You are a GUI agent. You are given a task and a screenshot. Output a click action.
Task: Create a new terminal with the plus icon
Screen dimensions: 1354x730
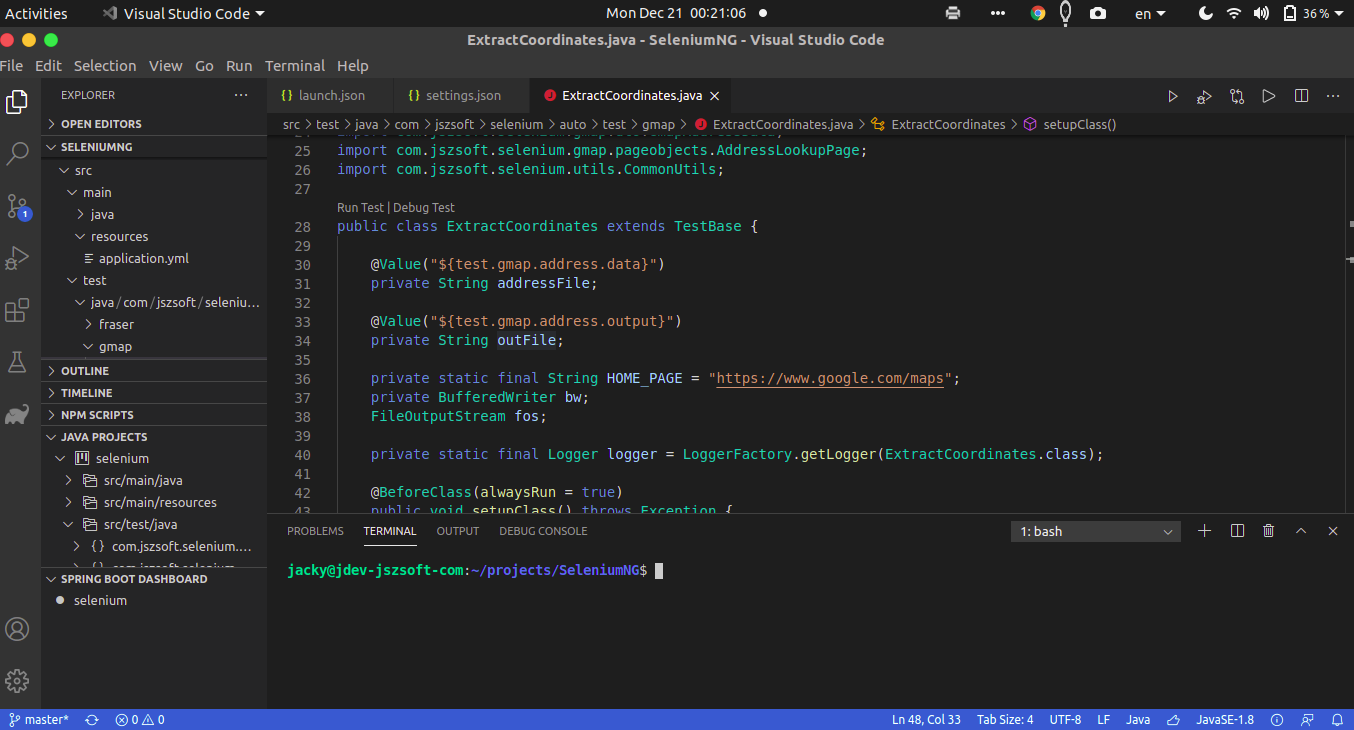pyautogui.click(x=1204, y=531)
